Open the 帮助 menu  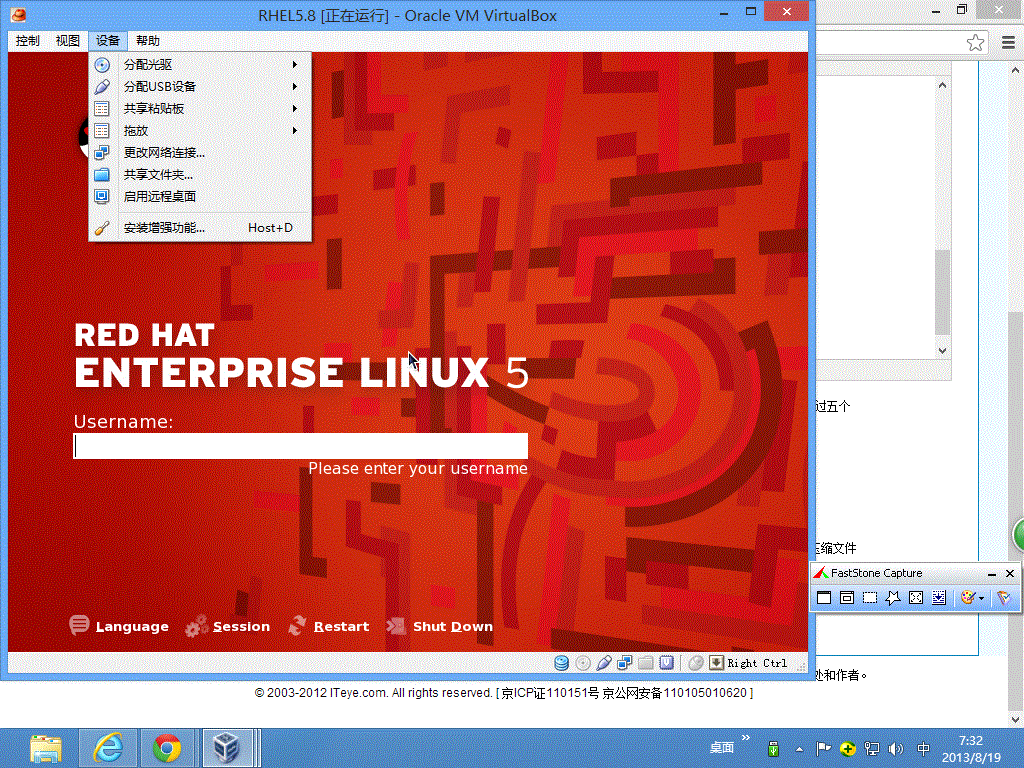click(148, 40)
